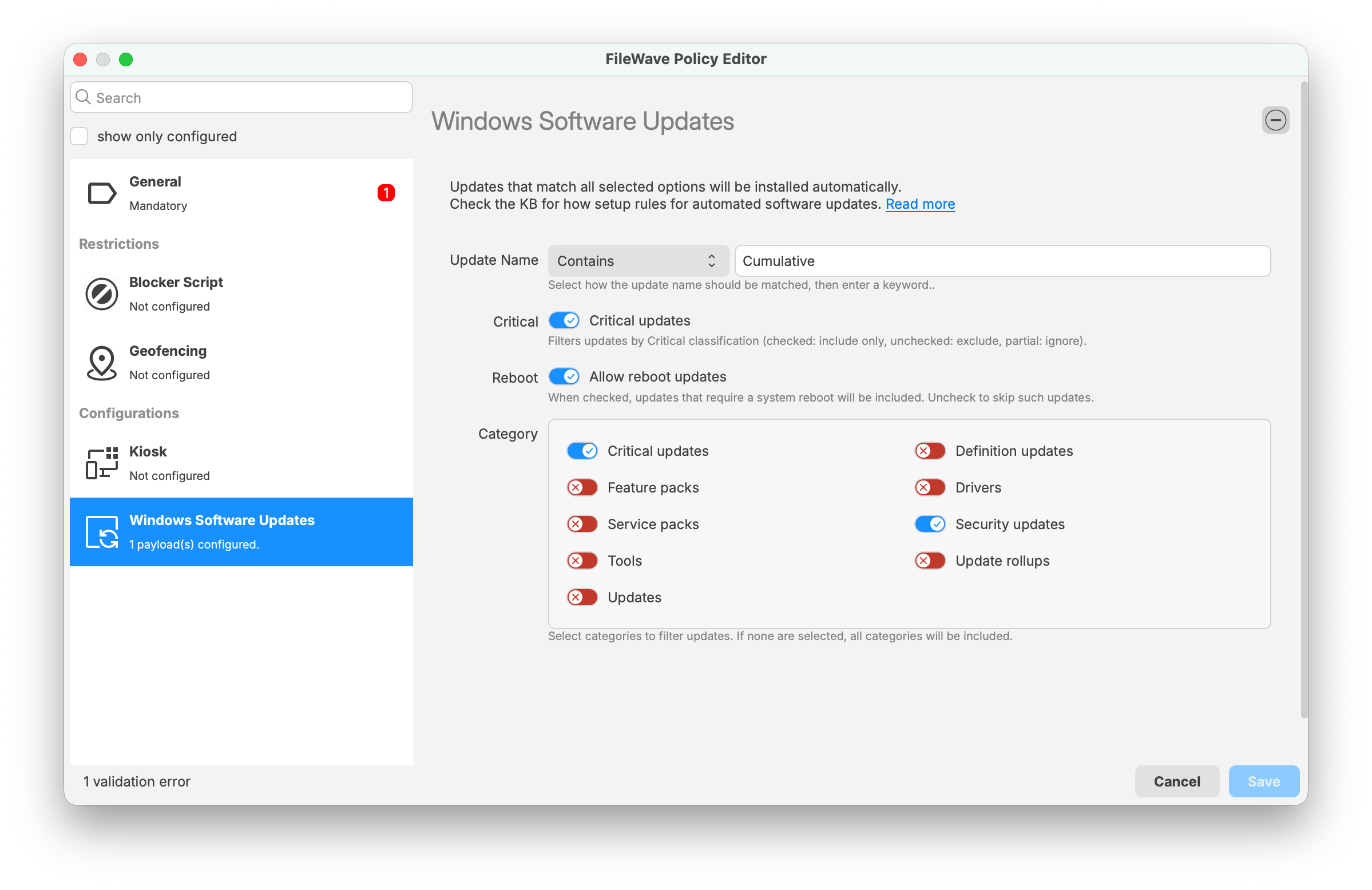
Task: Click the Update rollups label
Action: click(x=1002, y=561)
